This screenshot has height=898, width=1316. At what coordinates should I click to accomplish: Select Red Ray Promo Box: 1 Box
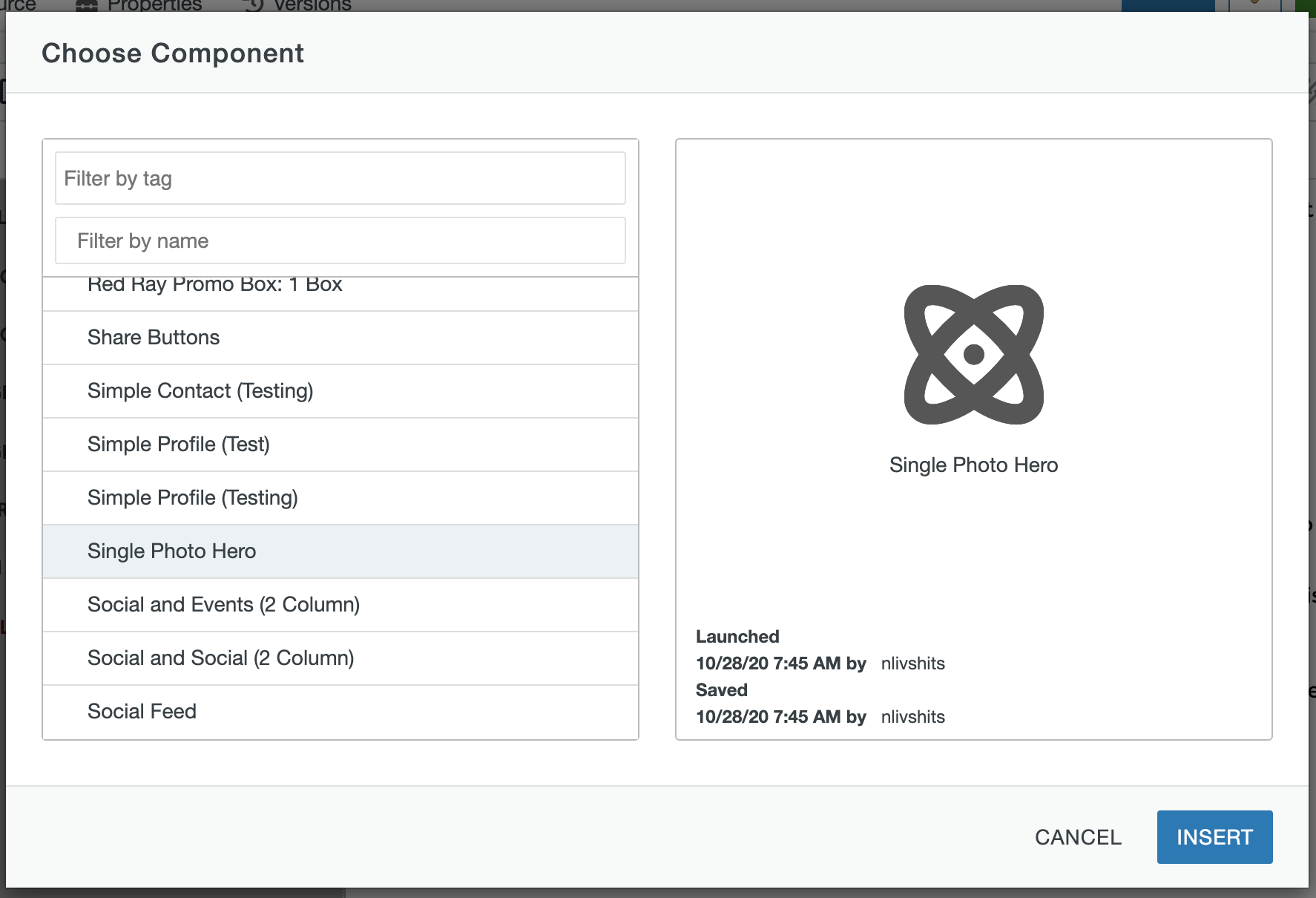tap(214, 287)
